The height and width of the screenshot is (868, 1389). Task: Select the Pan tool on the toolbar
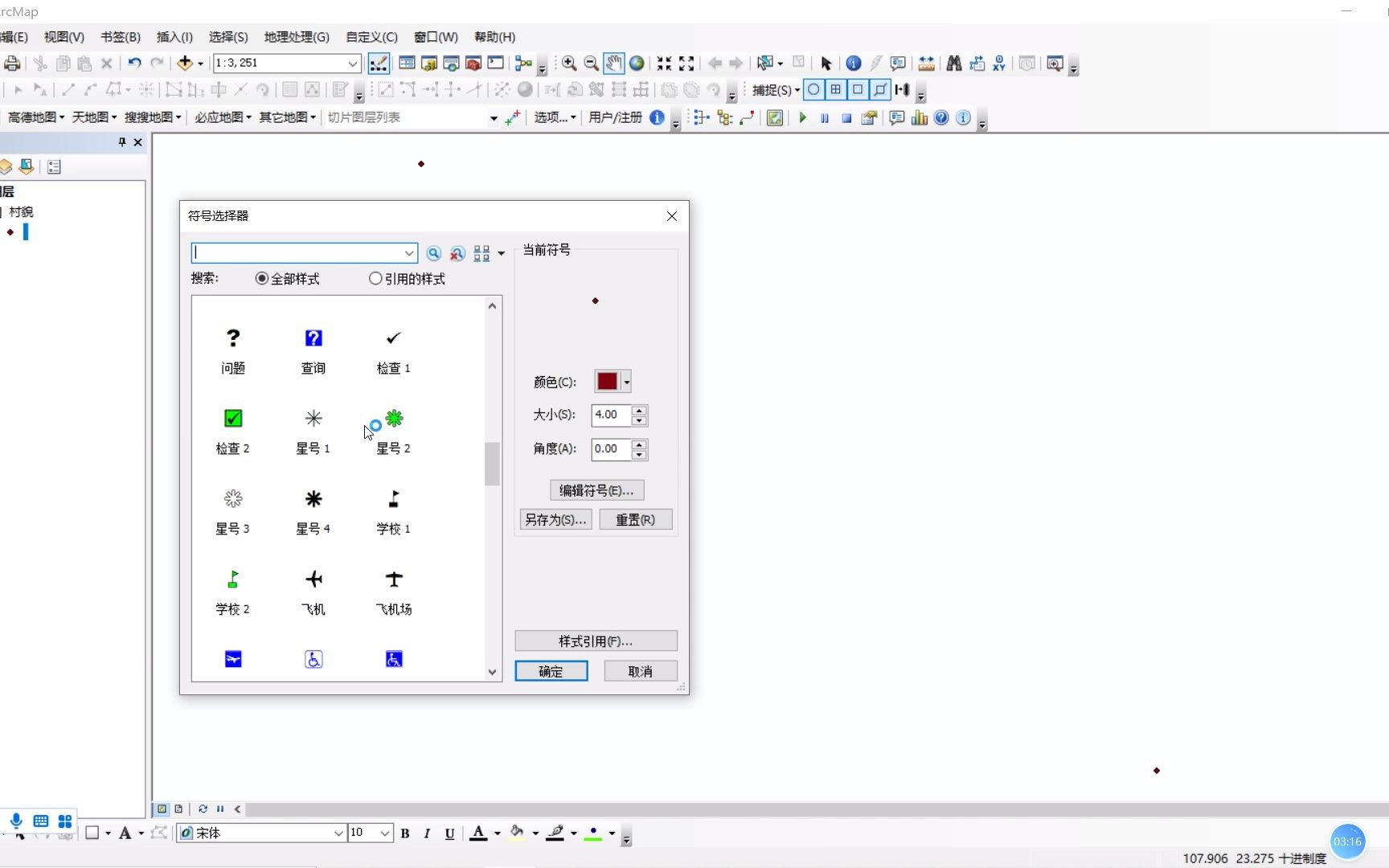[x=613, y=63]
